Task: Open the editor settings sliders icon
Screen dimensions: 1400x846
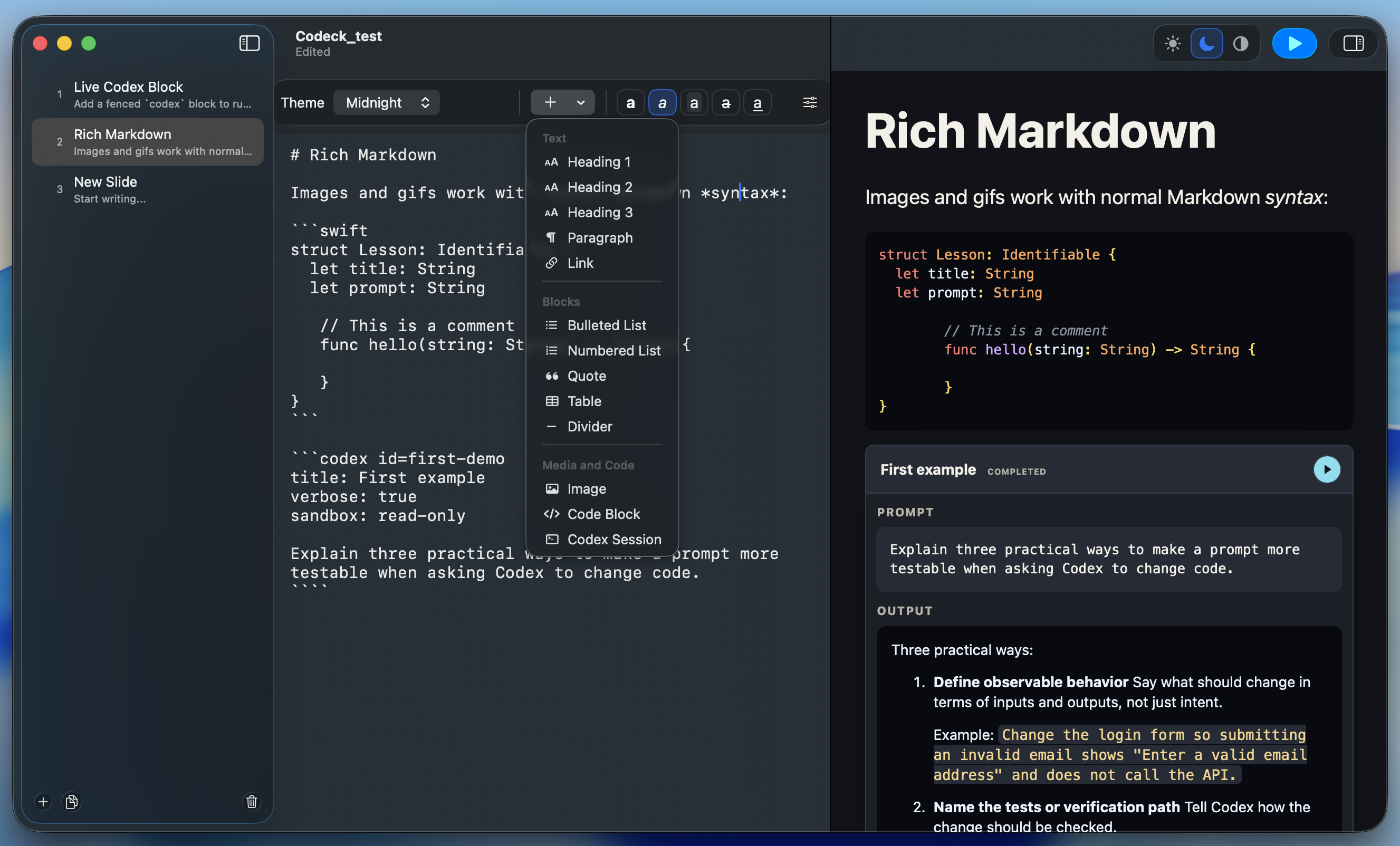Action: click(810, 103)
